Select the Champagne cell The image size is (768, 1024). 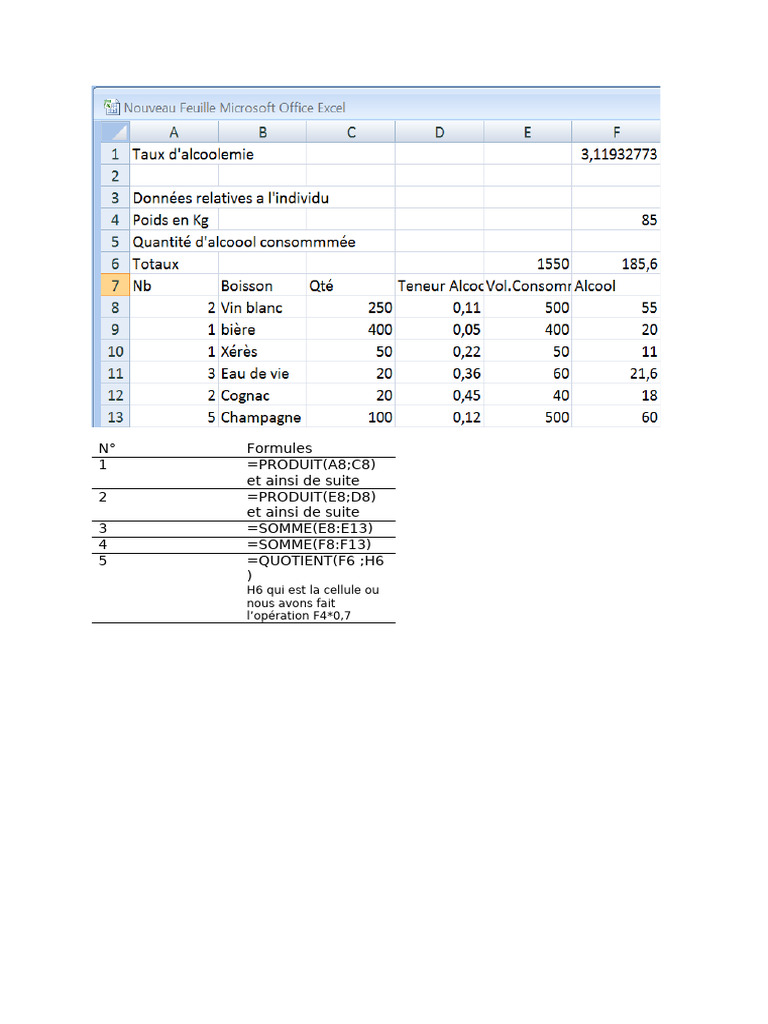click(263, 417)
